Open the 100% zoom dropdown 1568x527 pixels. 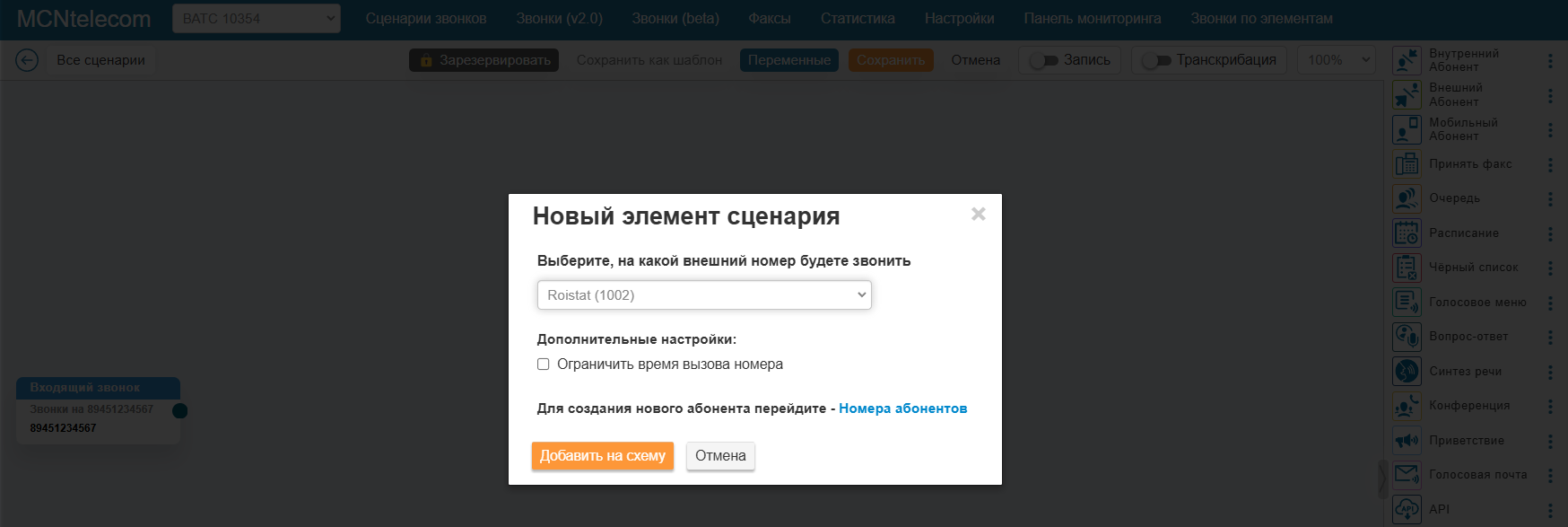(x=1337, y=60)
